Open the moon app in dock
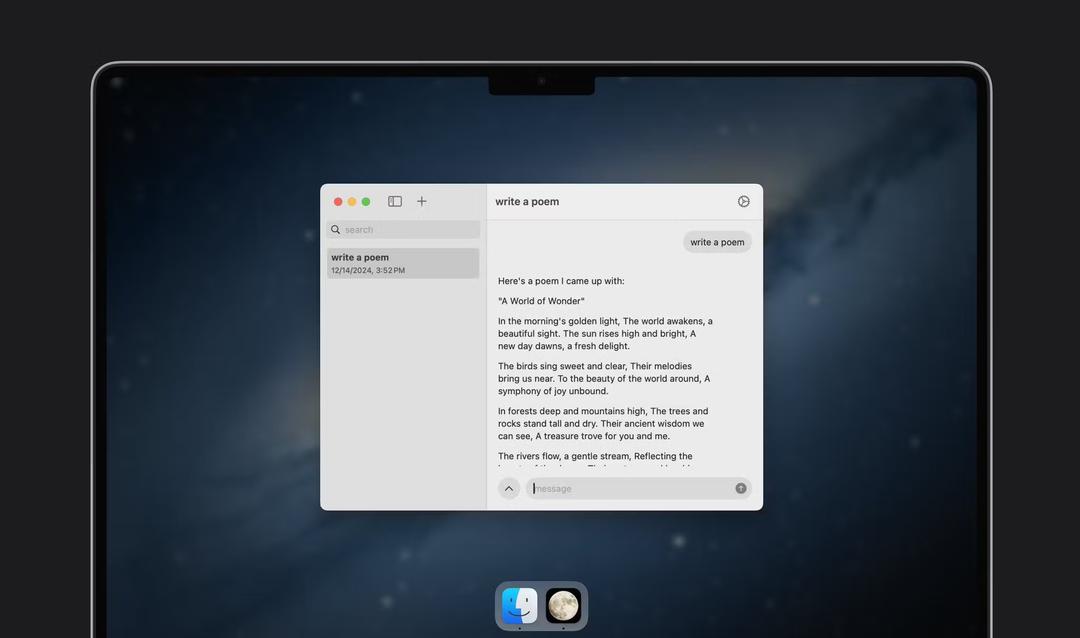Screen dimensions: 1080x638 coord(563,606)
